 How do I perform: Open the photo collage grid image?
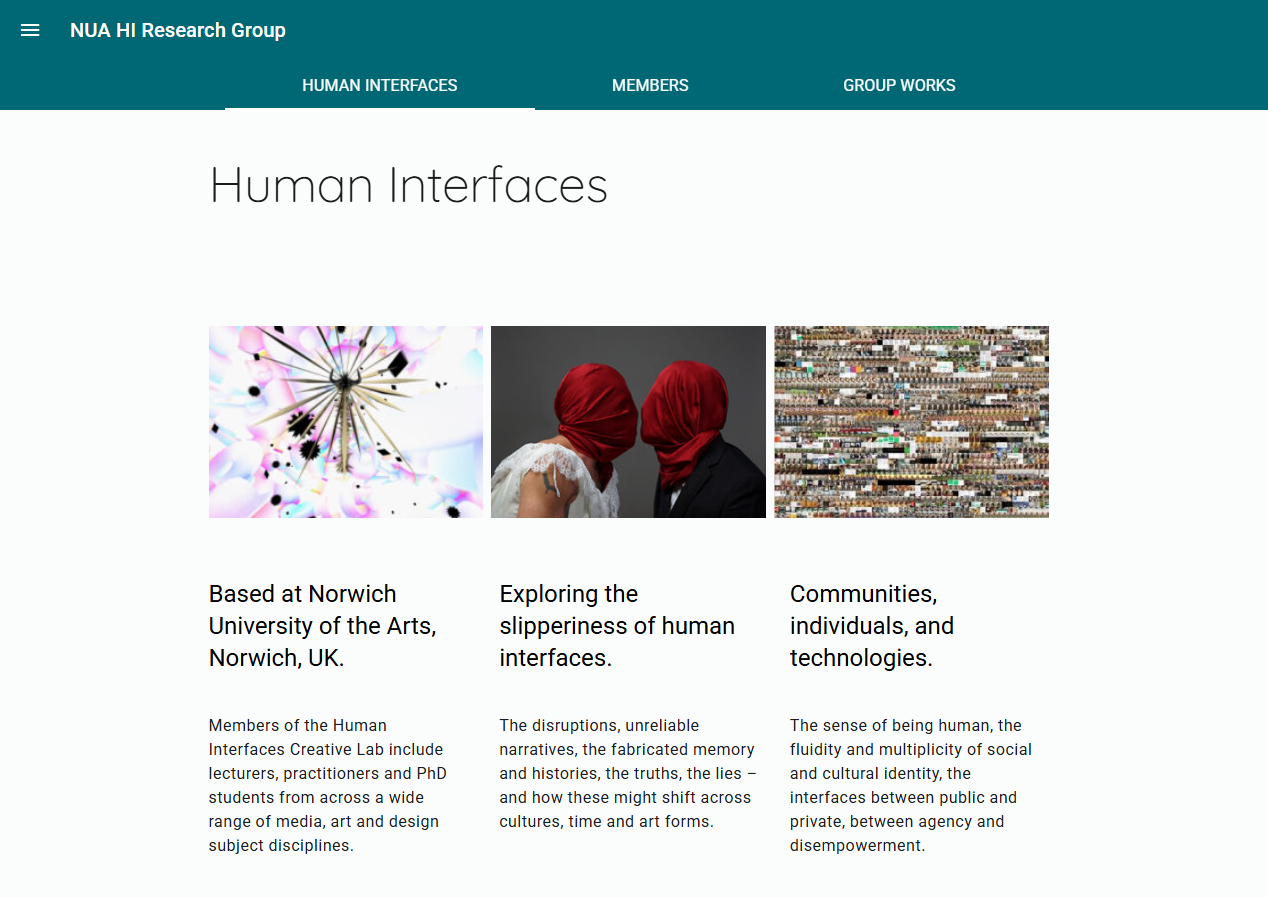911,421
